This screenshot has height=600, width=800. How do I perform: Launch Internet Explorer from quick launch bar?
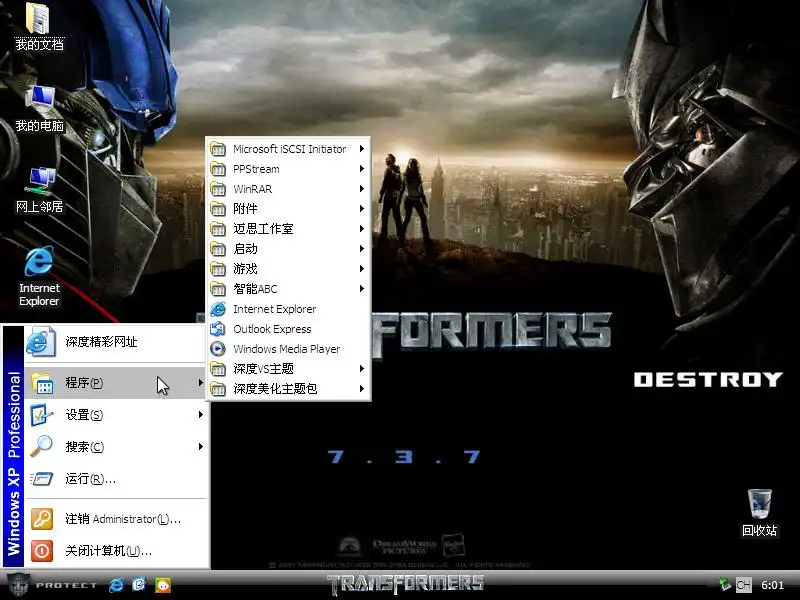[116, 585]
